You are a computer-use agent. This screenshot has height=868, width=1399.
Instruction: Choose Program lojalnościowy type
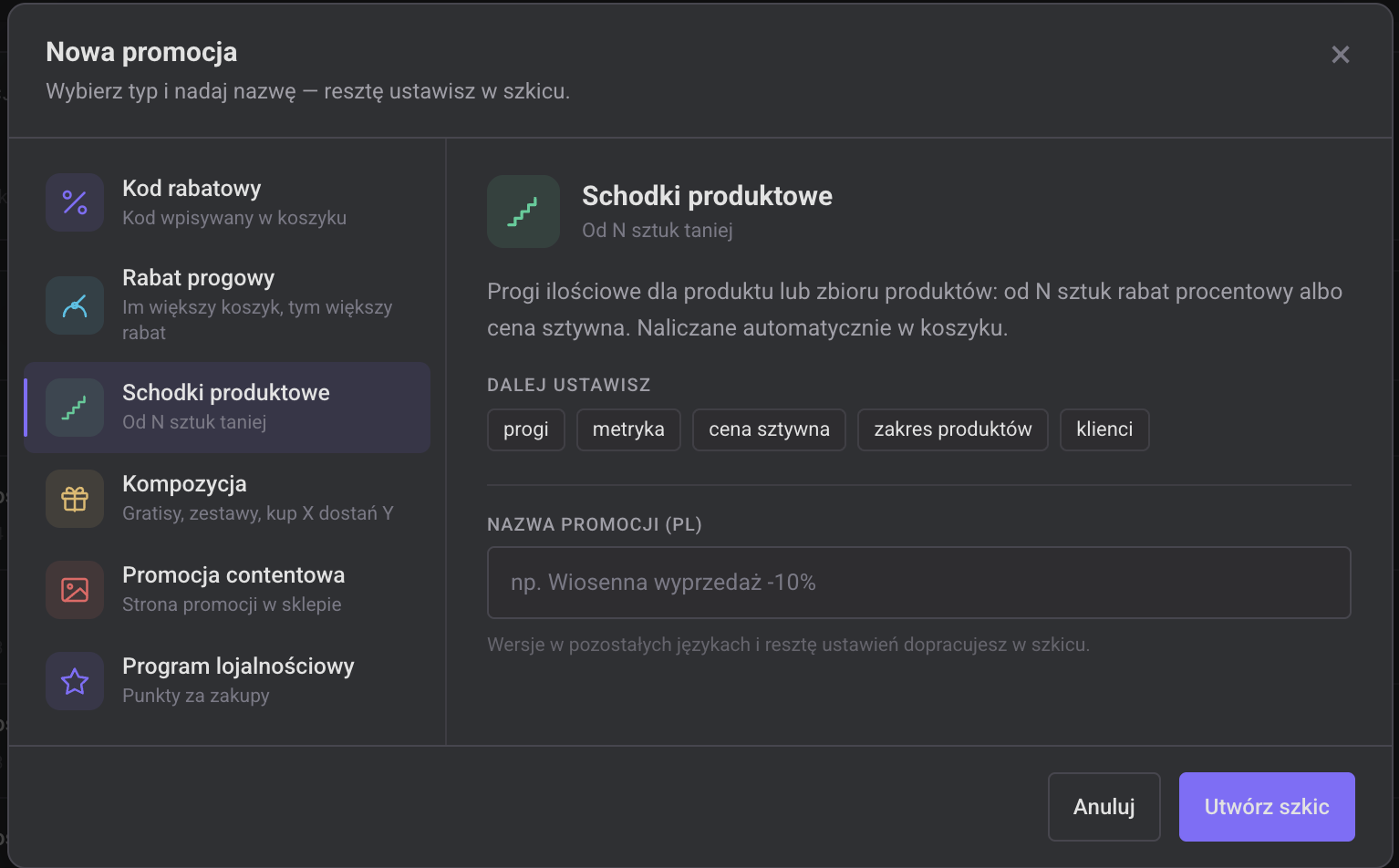[x=227, y=681]
